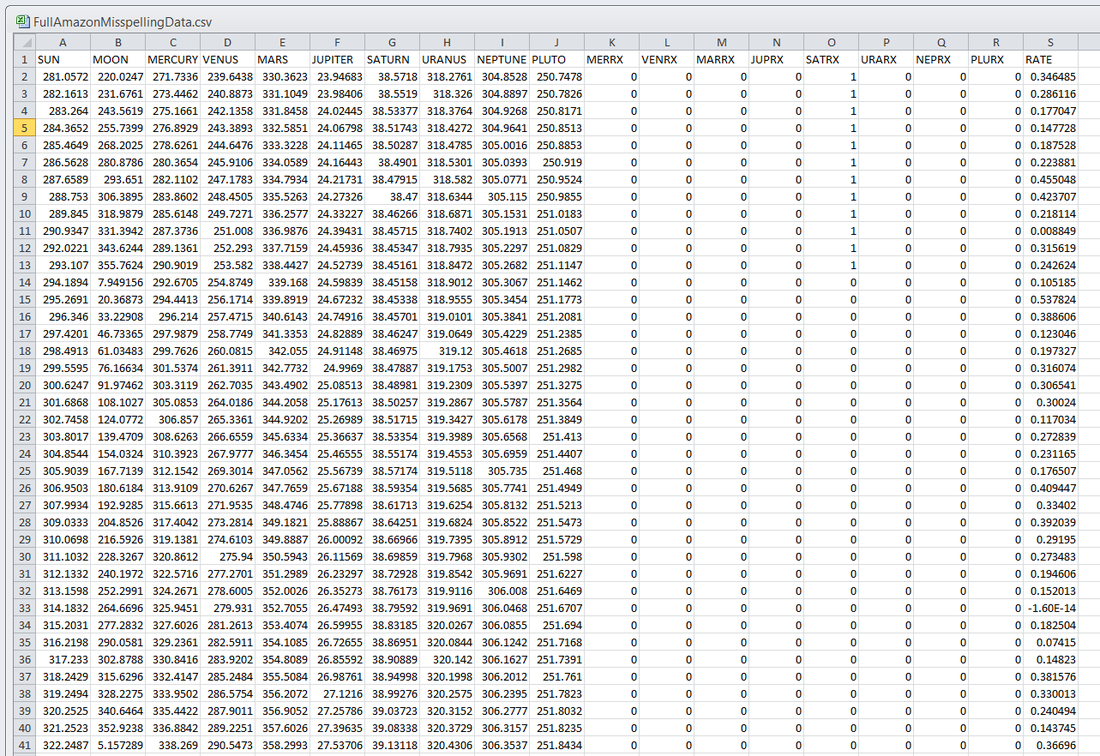Click the JUPRX header cell
Viewport: 1100px width, 756px height.
tap(776, 60)
